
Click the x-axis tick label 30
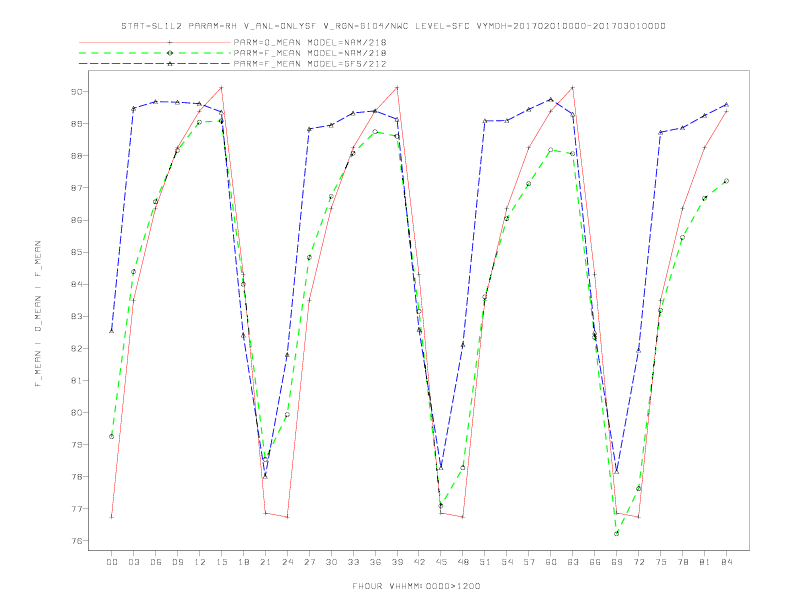pyautogui.click(x=331, y=562)
